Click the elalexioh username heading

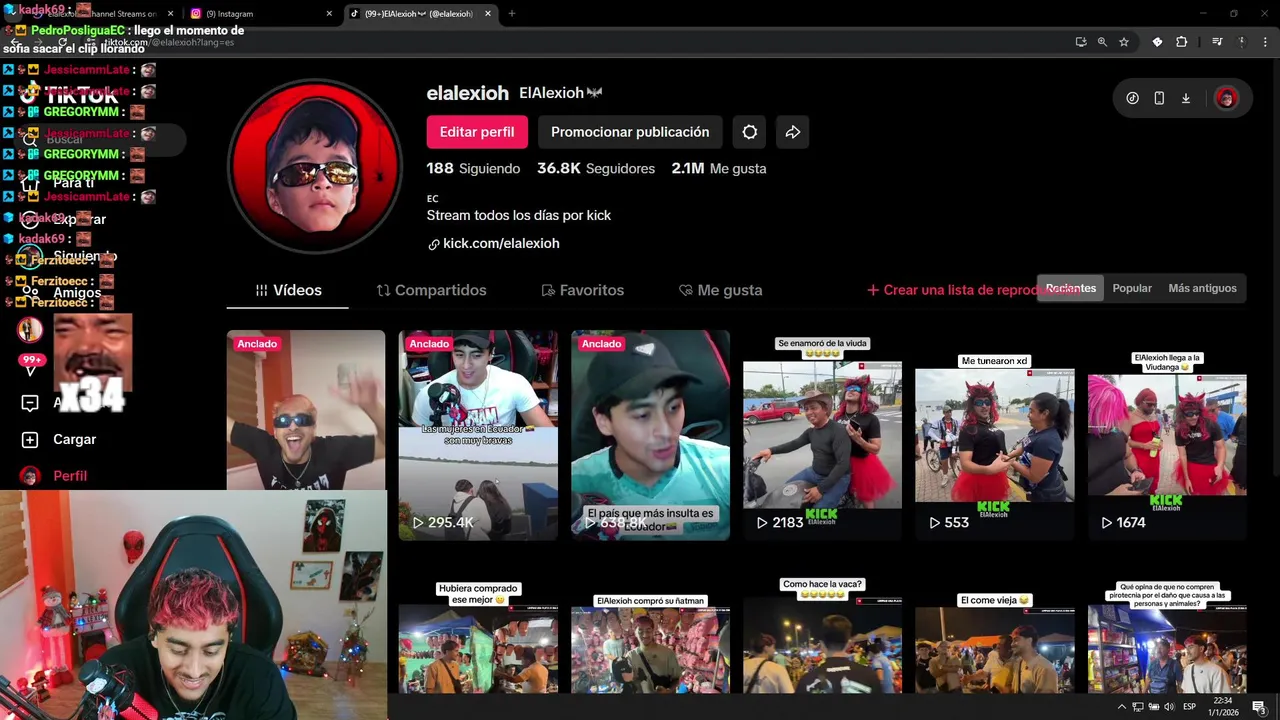tap(468, 93)
